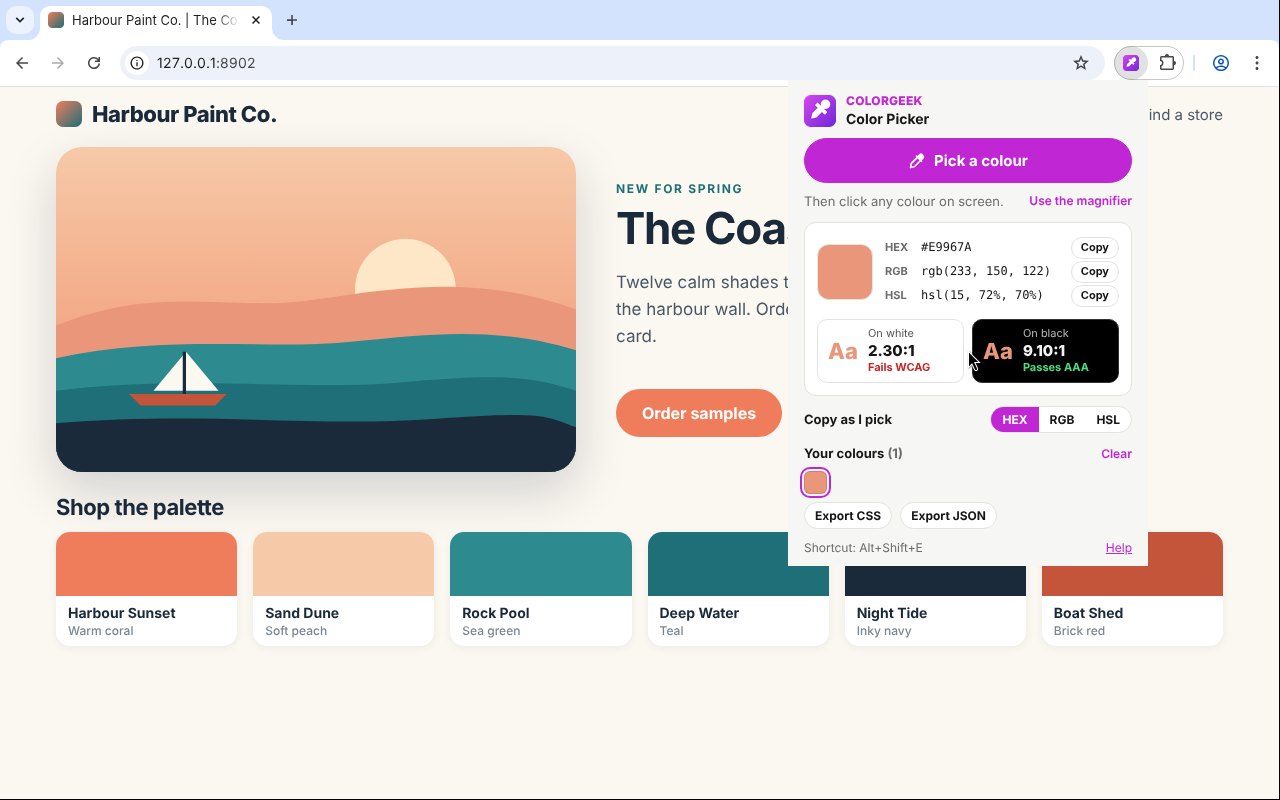The image size is (1280, 800).
Task: Select the Harbour Sunset paint card
Action: point(146,589)
